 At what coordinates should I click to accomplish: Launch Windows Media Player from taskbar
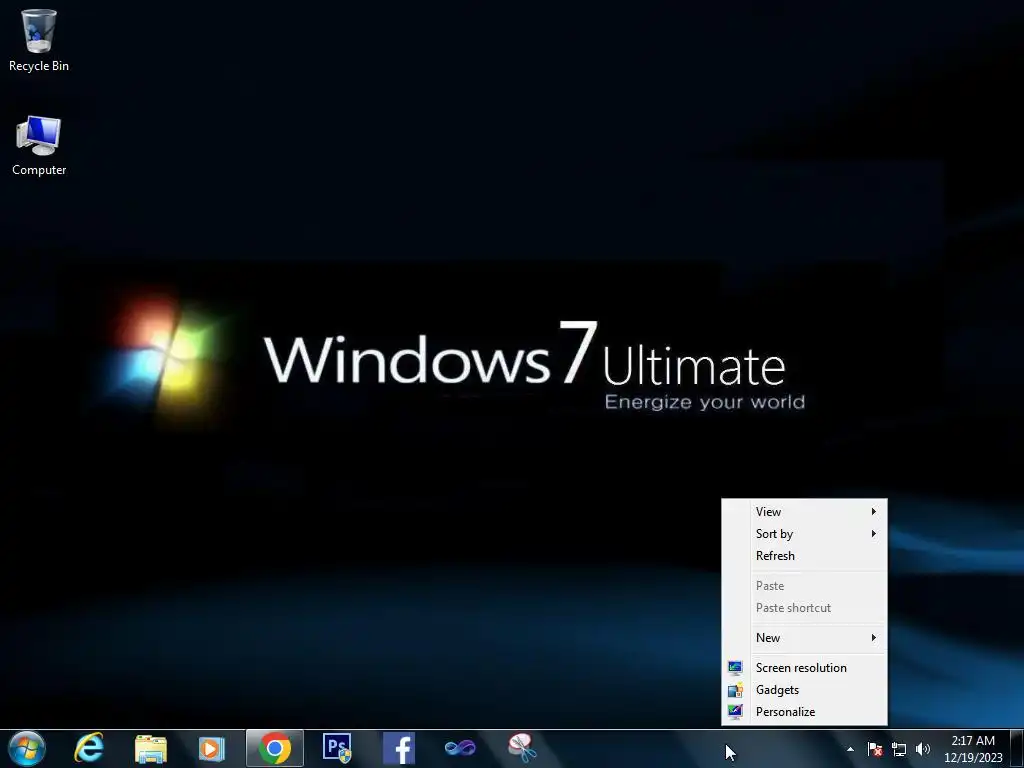(x=212, y=748)
